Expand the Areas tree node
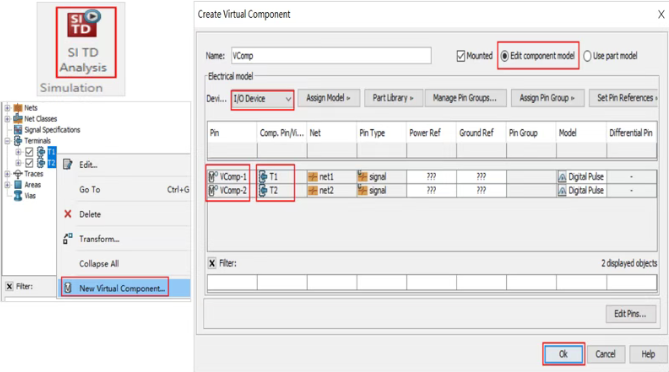The image size is (669, 372). (7, 185)
